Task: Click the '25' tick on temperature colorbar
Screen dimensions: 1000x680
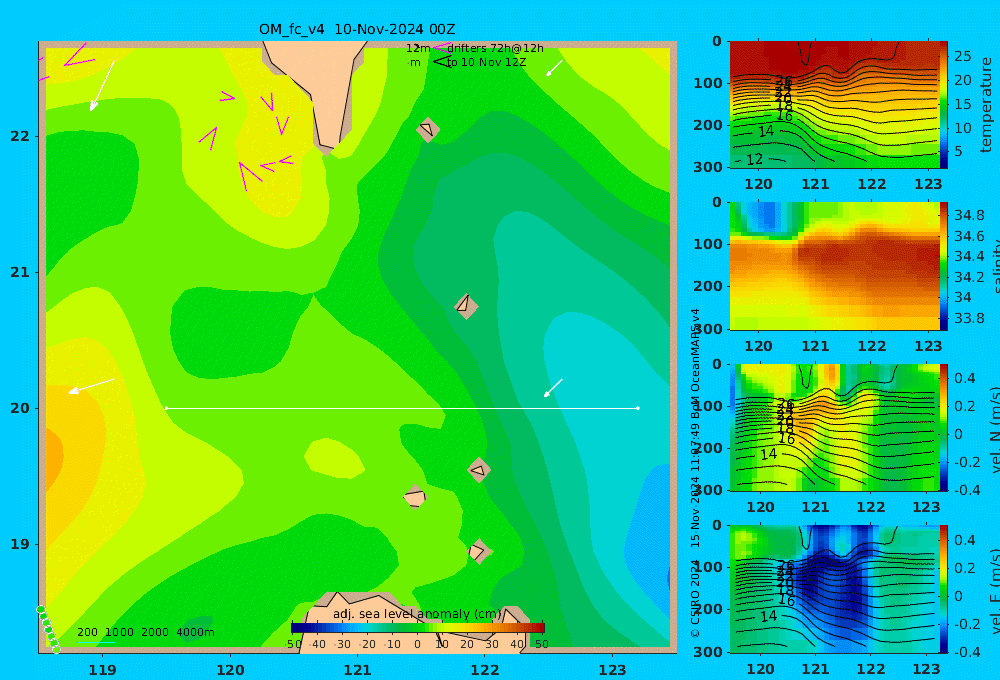Action: click(962, 56)
